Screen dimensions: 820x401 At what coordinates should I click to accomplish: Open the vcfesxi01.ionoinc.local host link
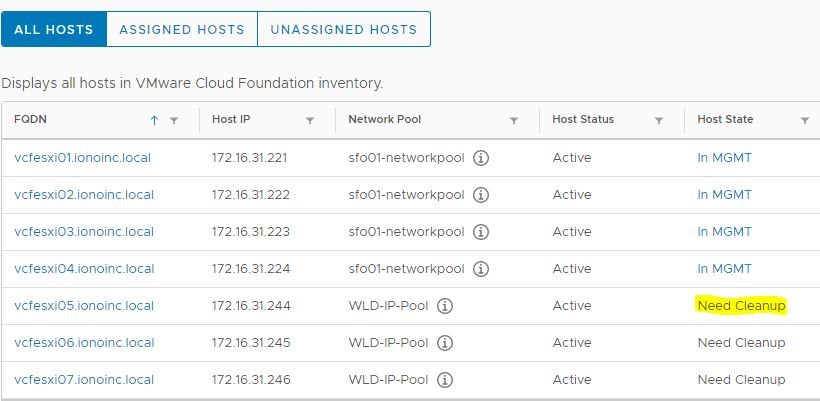point(84,158)
